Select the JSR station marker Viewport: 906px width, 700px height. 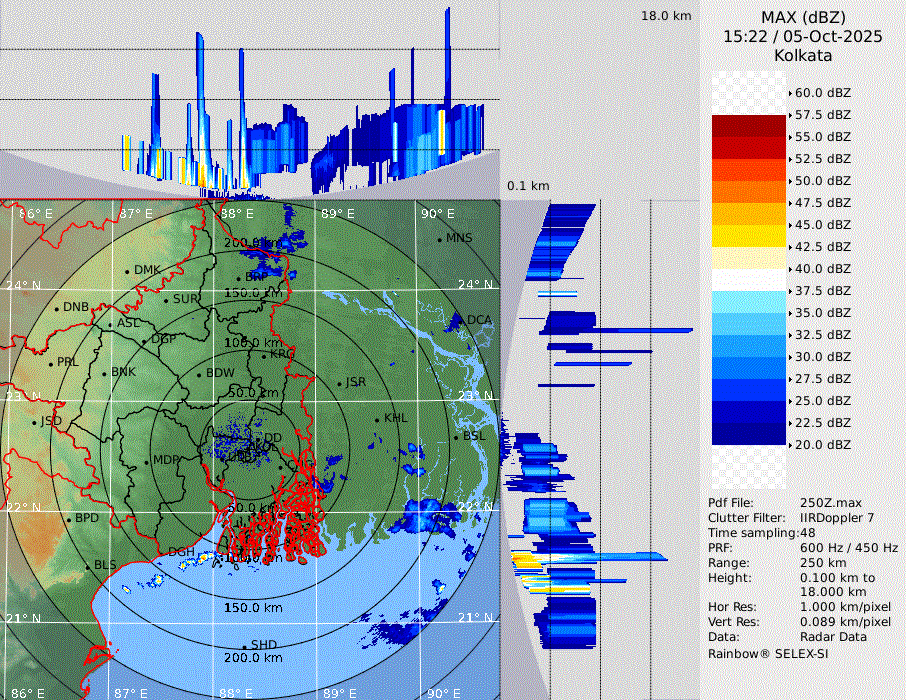pos(338,384)
